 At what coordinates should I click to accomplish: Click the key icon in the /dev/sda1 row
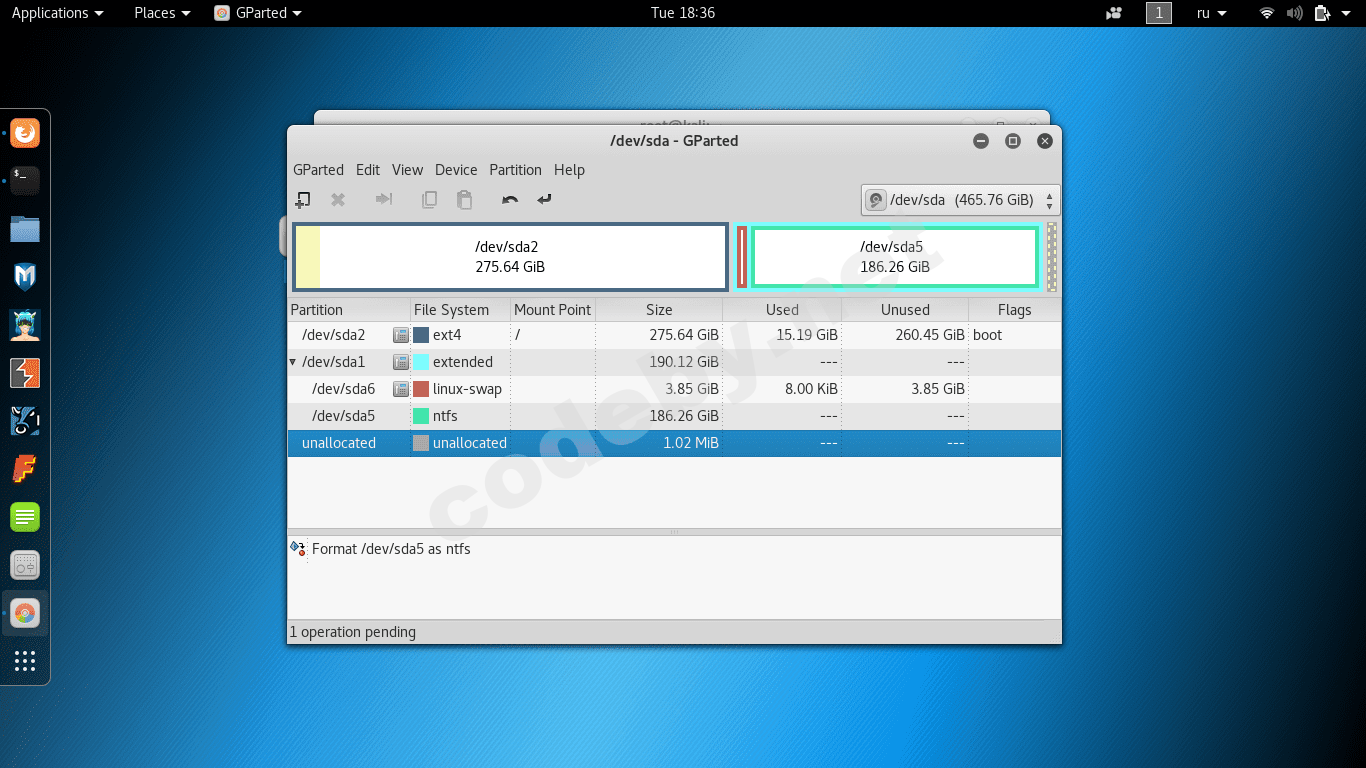(x=401, y=362)
